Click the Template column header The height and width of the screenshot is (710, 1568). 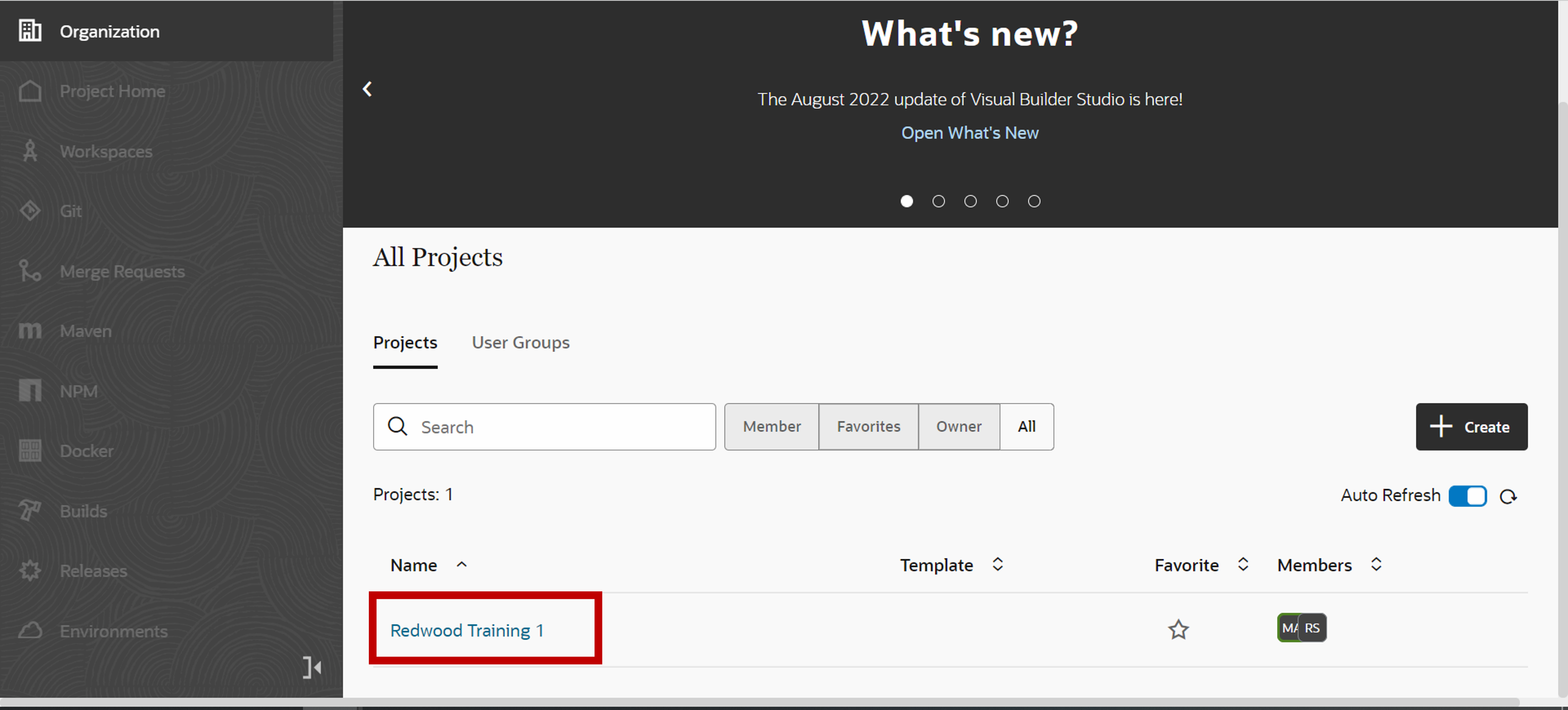936,565
